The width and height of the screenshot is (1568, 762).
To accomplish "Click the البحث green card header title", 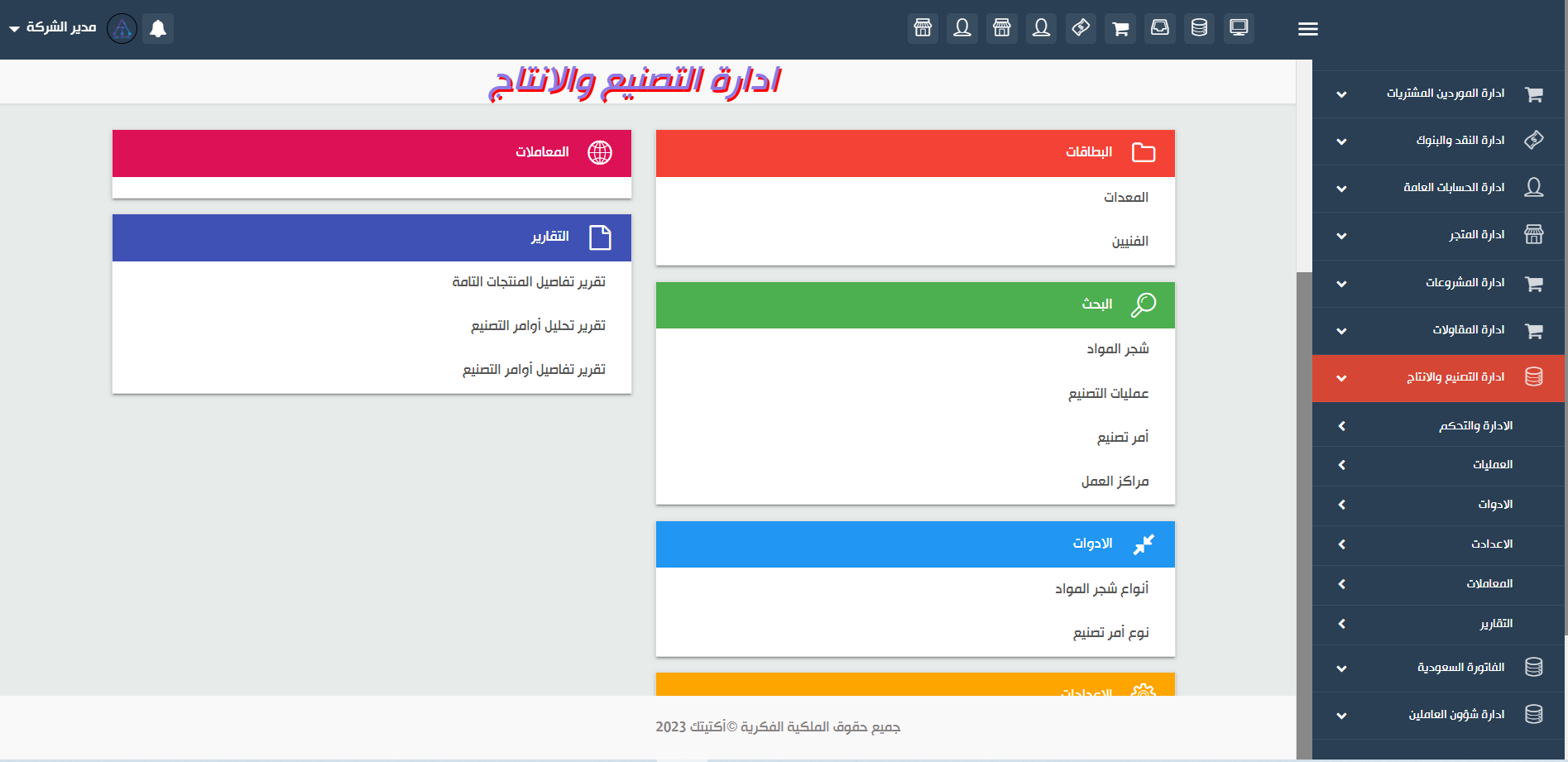I will 1096,304.
